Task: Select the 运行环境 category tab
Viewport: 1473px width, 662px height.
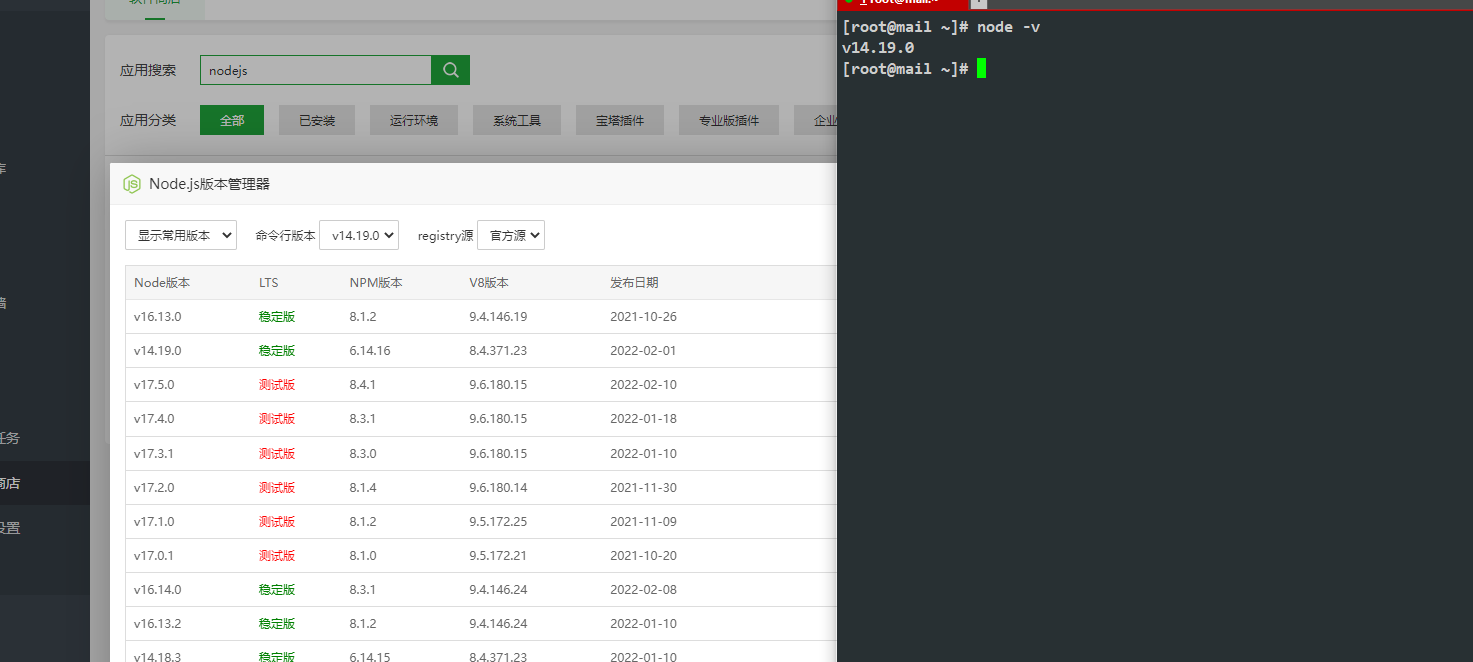Action: (x=414, y=120)
